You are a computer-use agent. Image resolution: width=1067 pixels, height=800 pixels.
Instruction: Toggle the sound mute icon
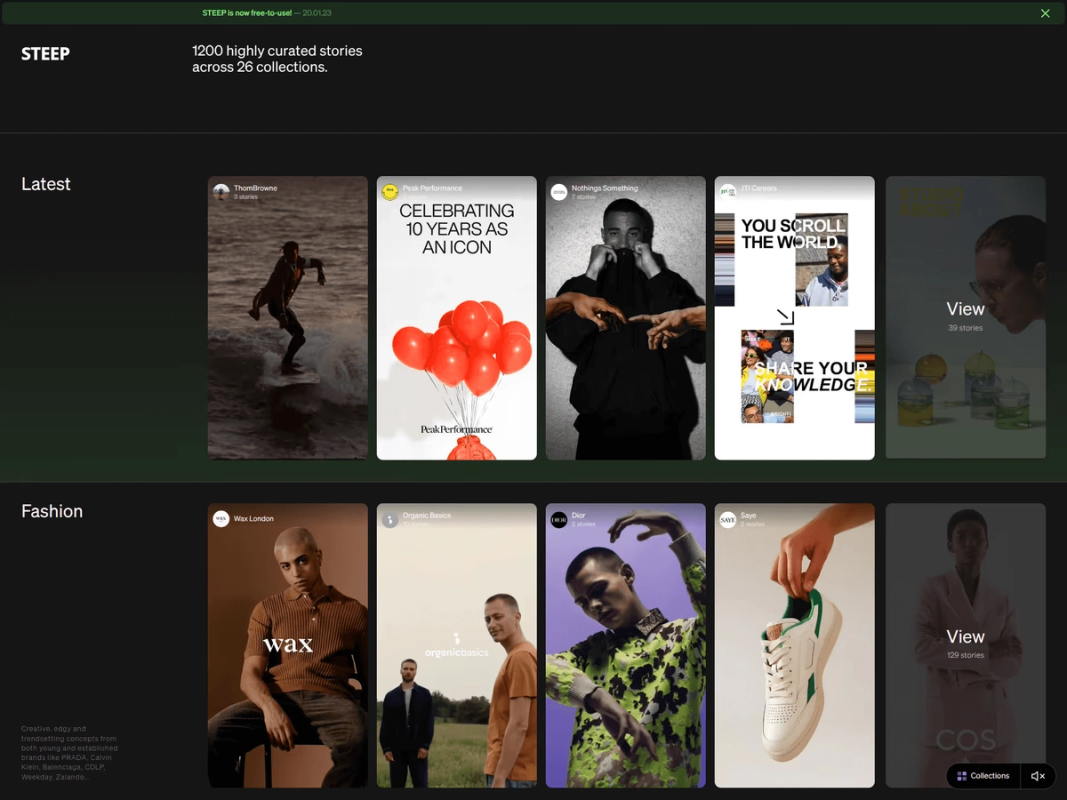coord(1038,776)
